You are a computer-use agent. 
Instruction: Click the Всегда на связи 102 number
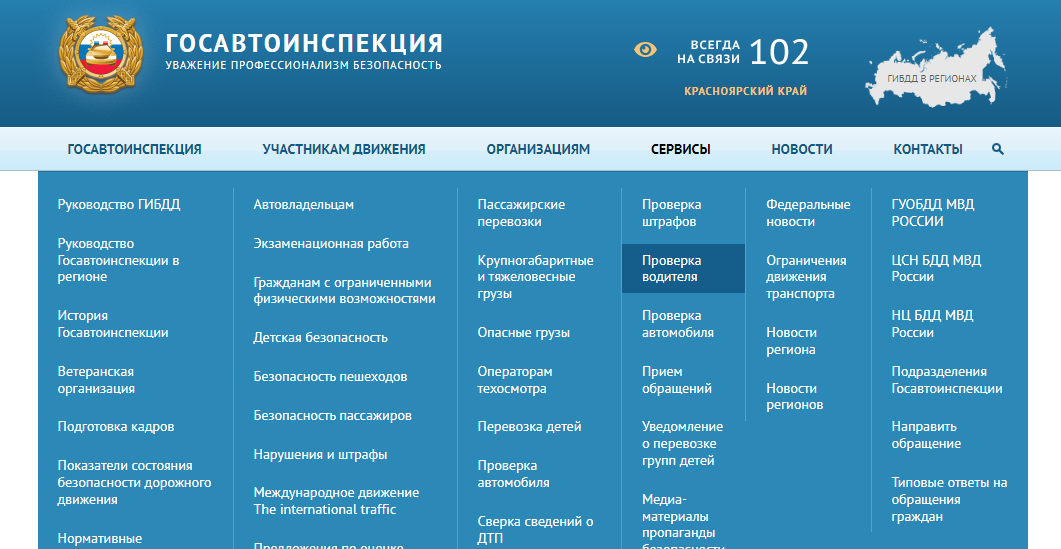743,52
